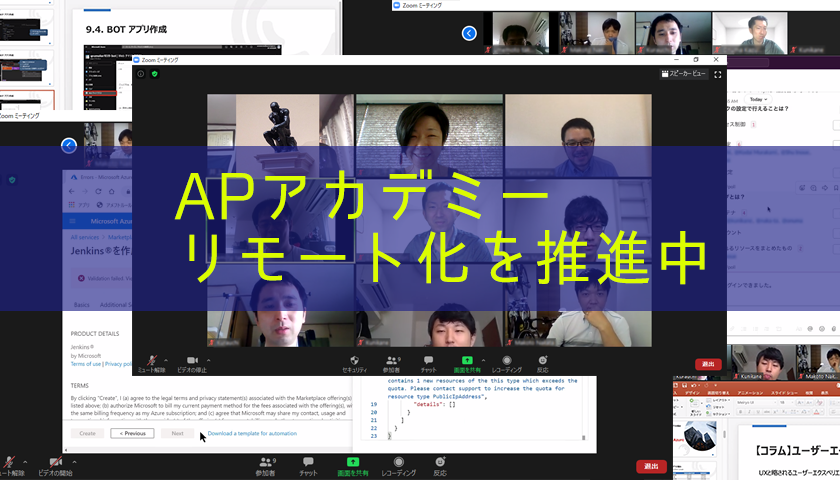Expand video options caret beside the stop video button
Image resolution: width=840 pixels, height=480 pixels.
tap(209, 358)
